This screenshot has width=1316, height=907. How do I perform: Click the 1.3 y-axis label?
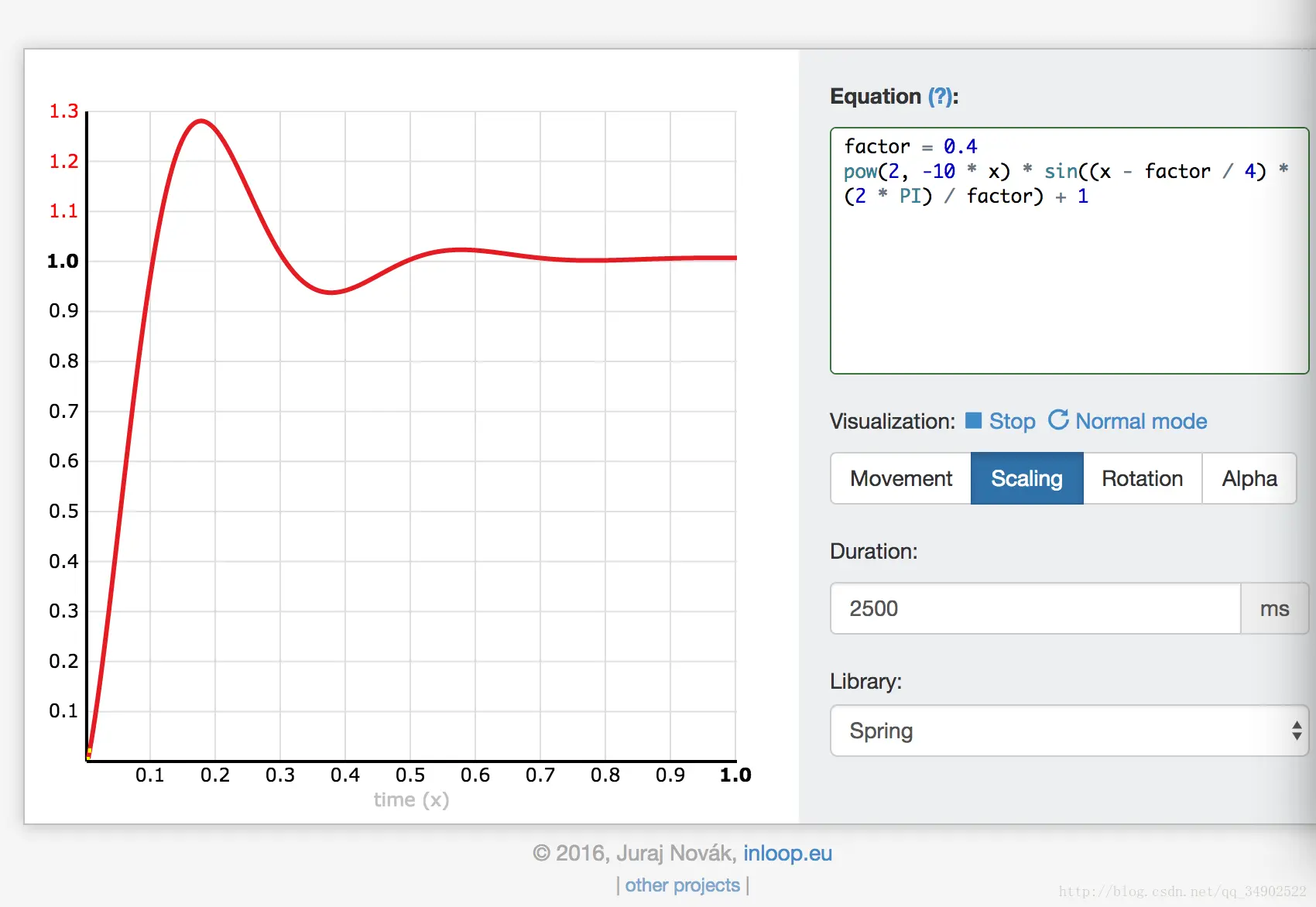63,111
